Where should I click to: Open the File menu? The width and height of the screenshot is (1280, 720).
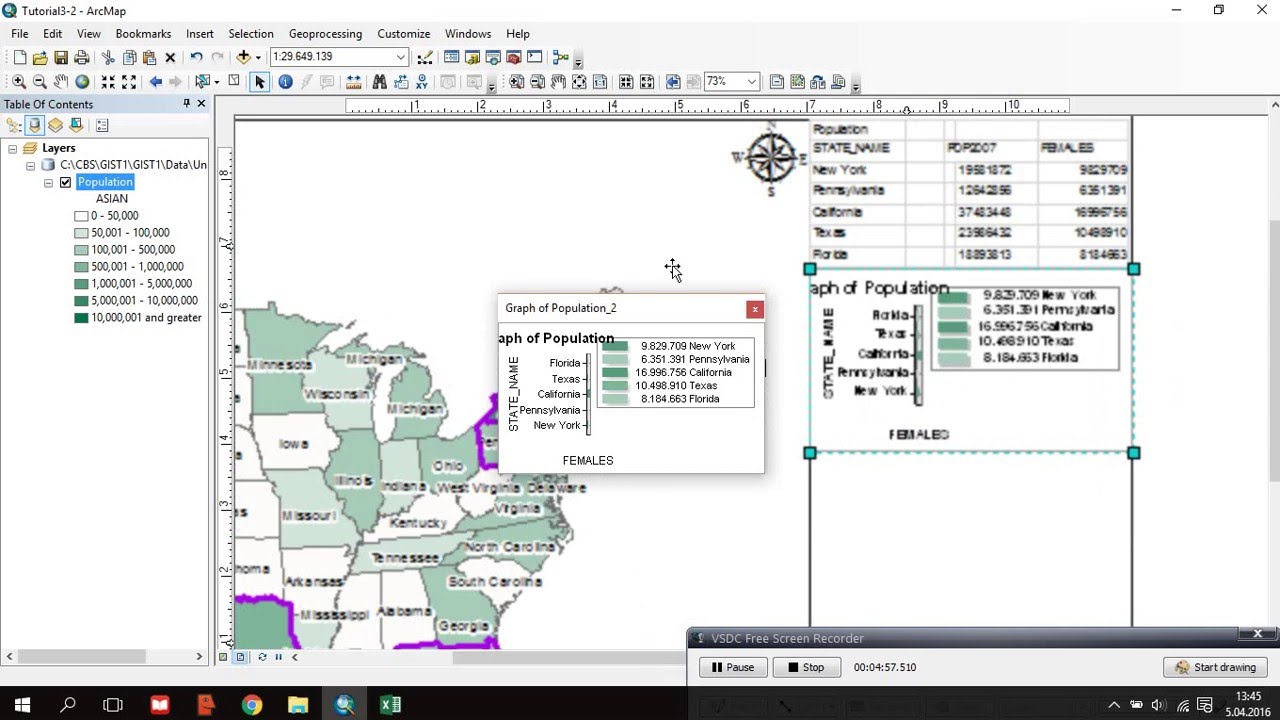pyautogui.click(x=20, y=34)
